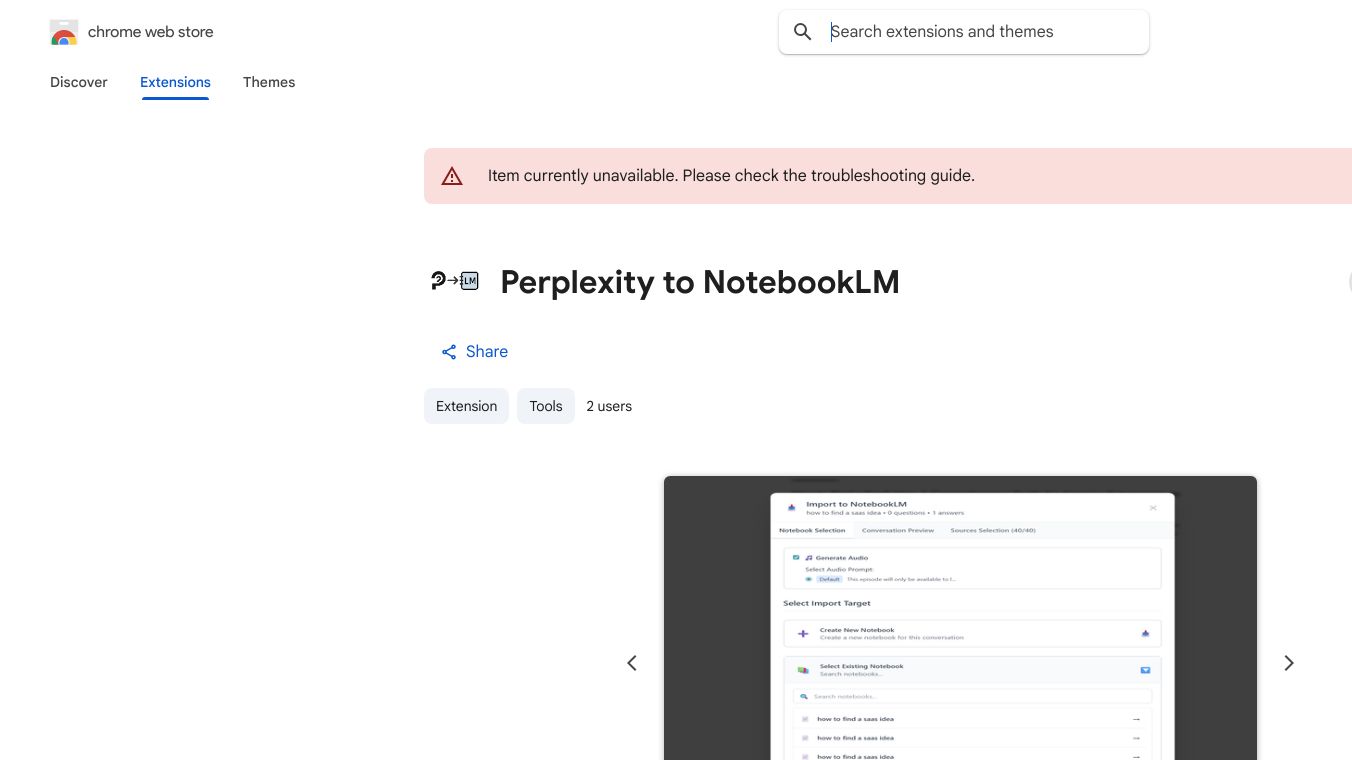
Task: Click the Tools category chip
Action: [546, 406]
